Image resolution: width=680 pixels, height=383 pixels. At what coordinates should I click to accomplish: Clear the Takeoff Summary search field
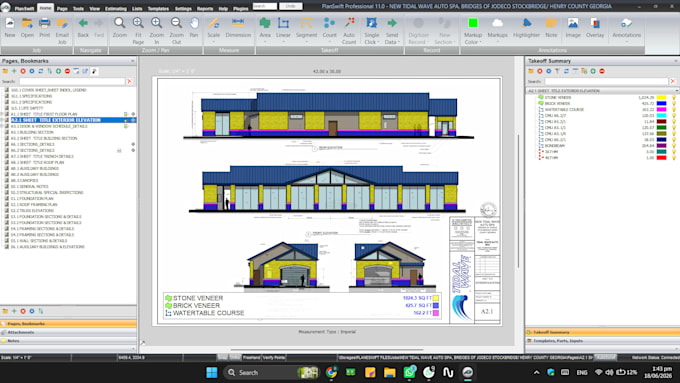(x=673, y=81)
